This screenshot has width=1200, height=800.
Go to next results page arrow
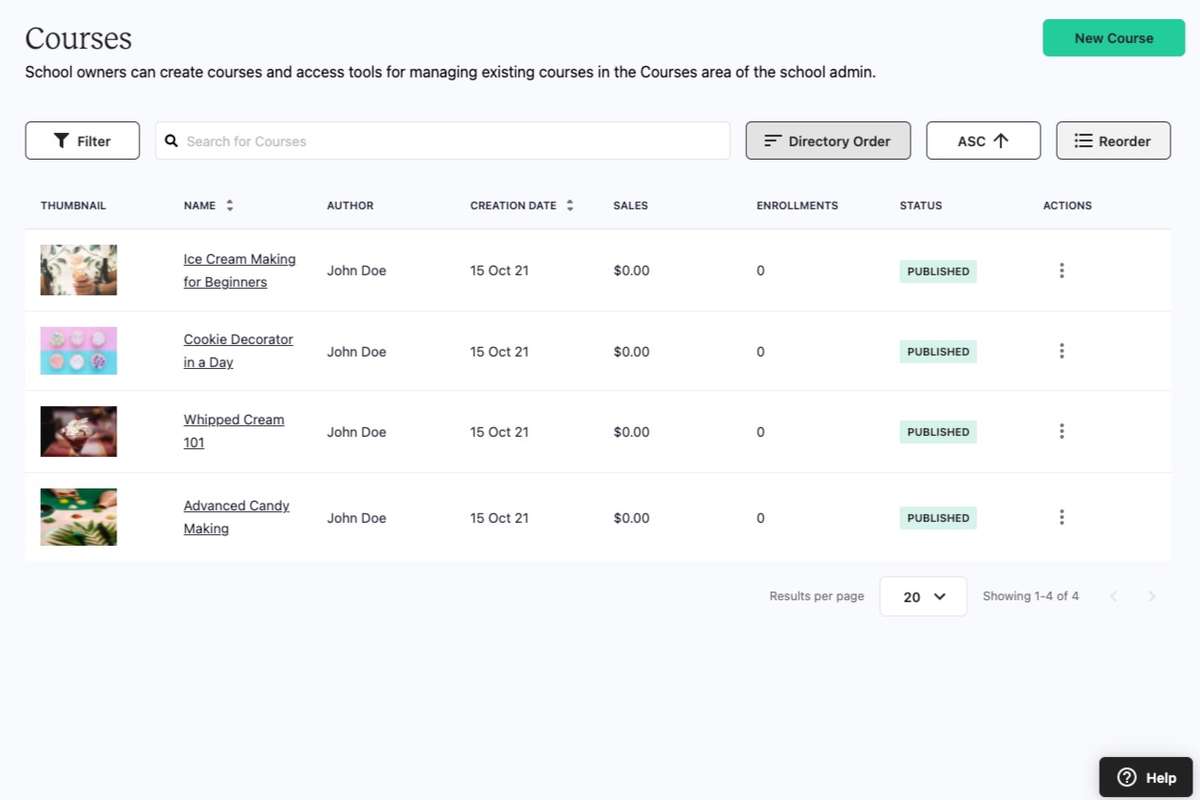pos(1151,596)
